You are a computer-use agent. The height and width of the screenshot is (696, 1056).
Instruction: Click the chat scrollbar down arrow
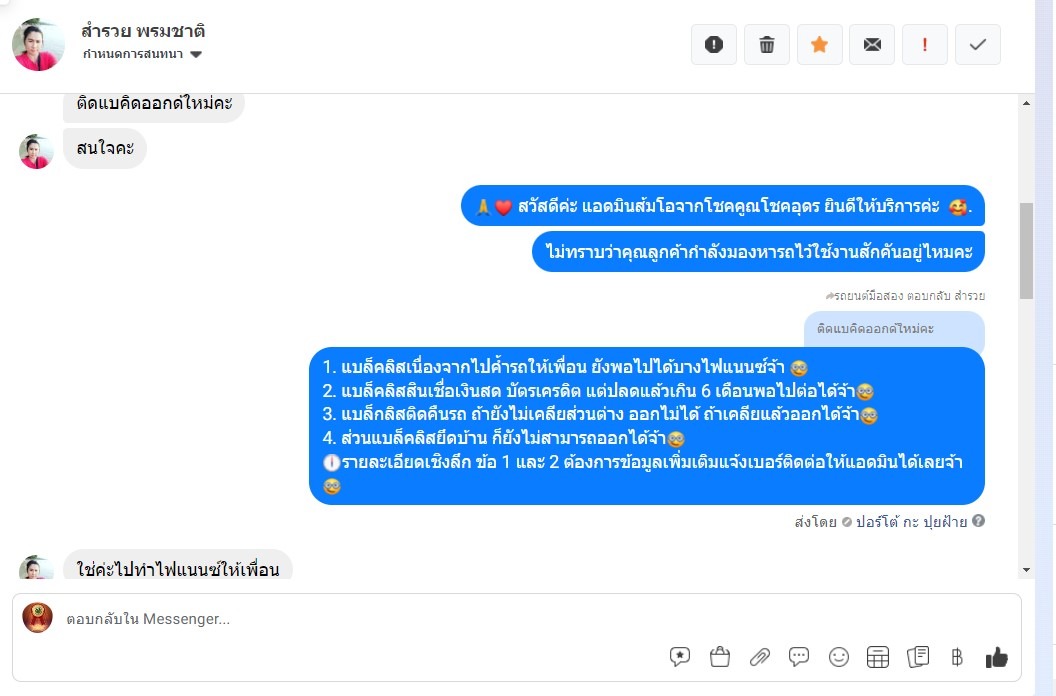coord(1026,570)
